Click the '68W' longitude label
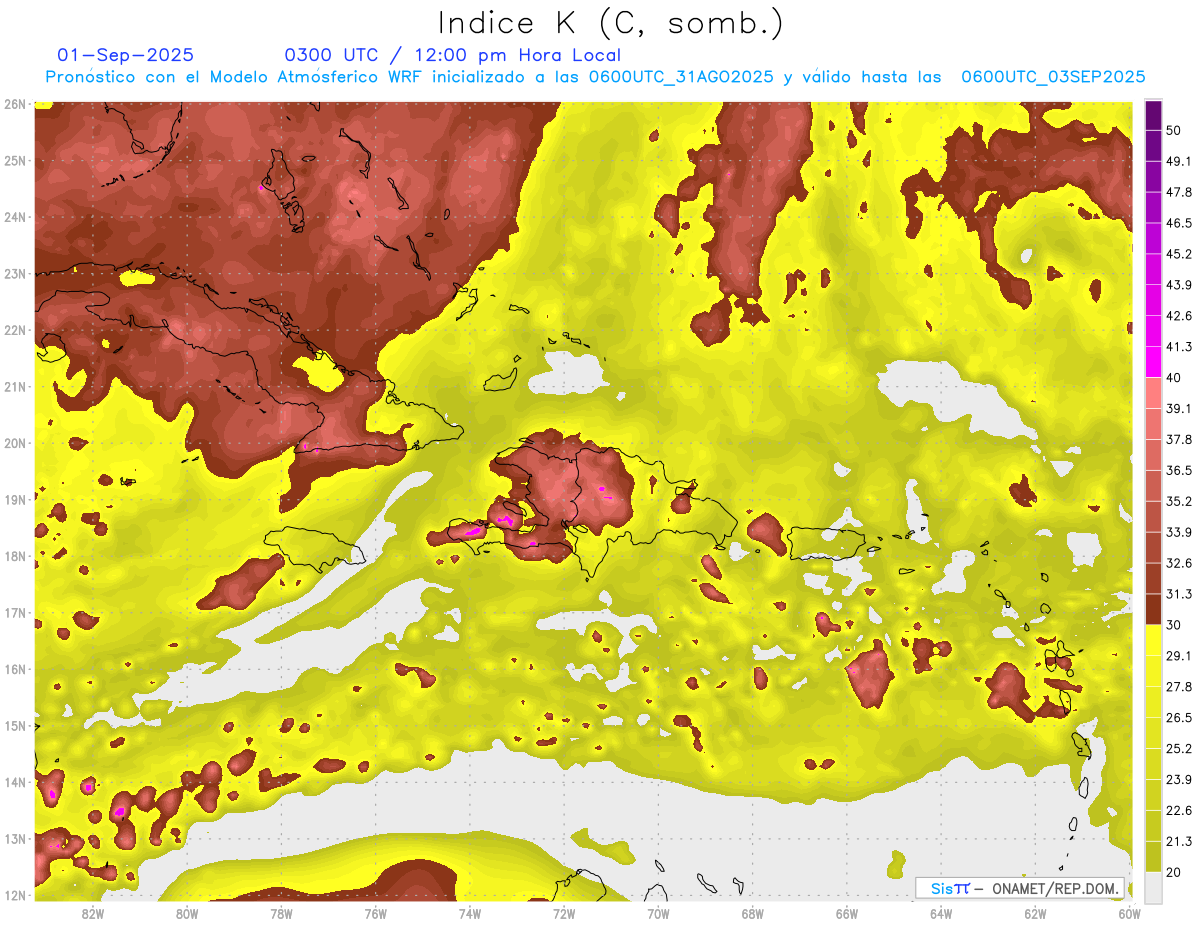The image size is (1200, 927). coord(753,913)
